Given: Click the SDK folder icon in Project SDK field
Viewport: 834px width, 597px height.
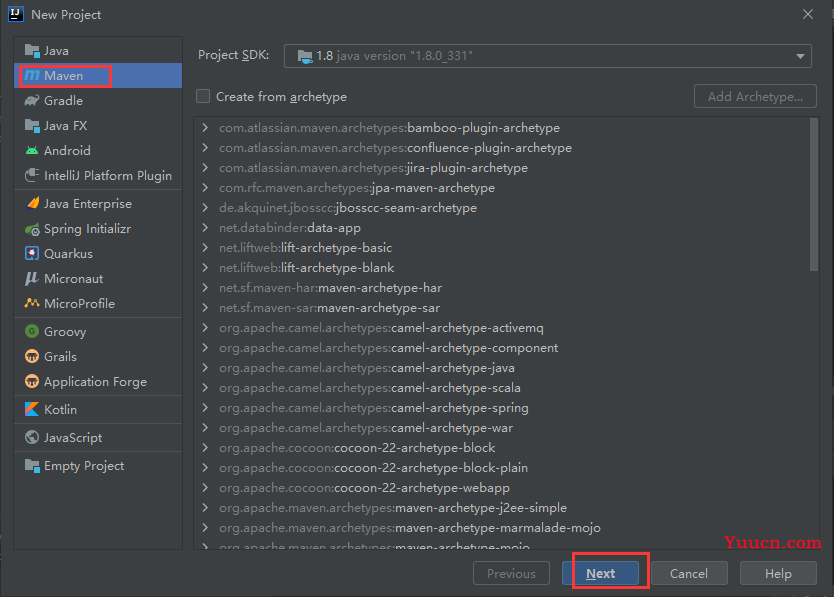Looking at the screenshot, I should 305,56.
